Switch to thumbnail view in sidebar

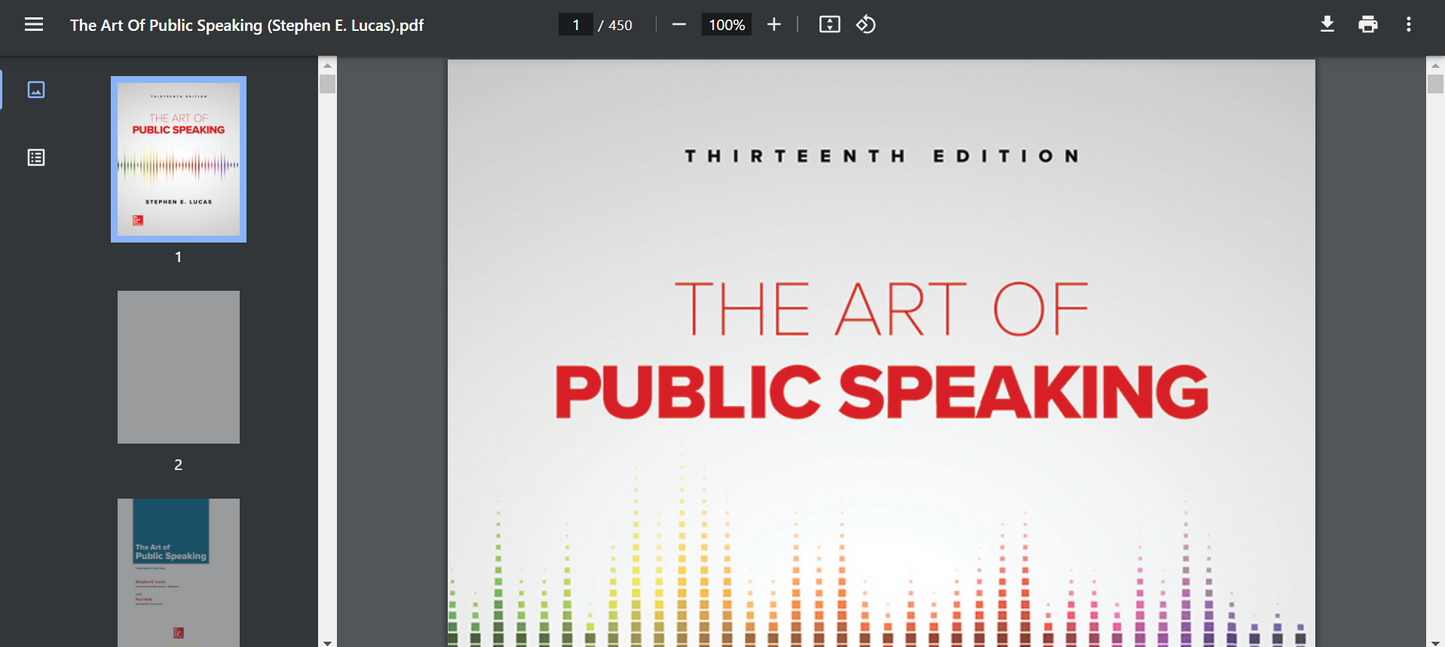[36, 89]
